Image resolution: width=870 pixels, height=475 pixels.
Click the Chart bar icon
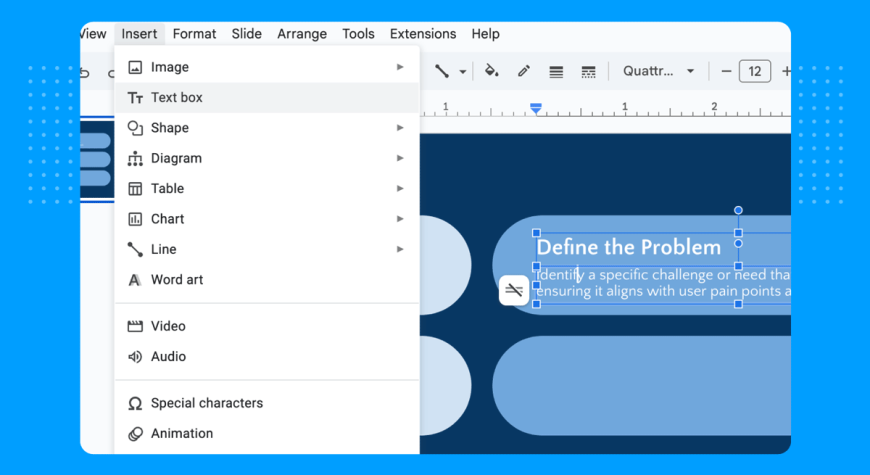(x=135, y=219)
